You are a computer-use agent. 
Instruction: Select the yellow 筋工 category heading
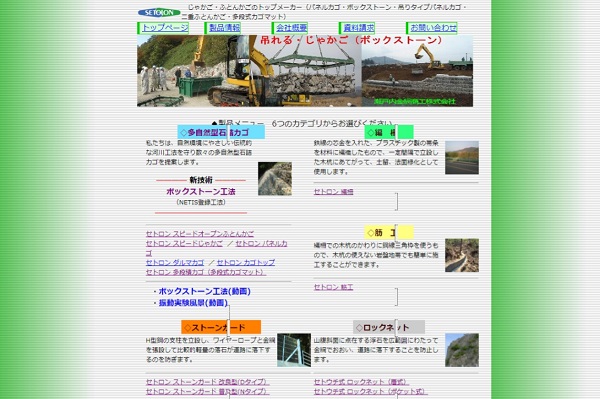[x=389, y=232]
